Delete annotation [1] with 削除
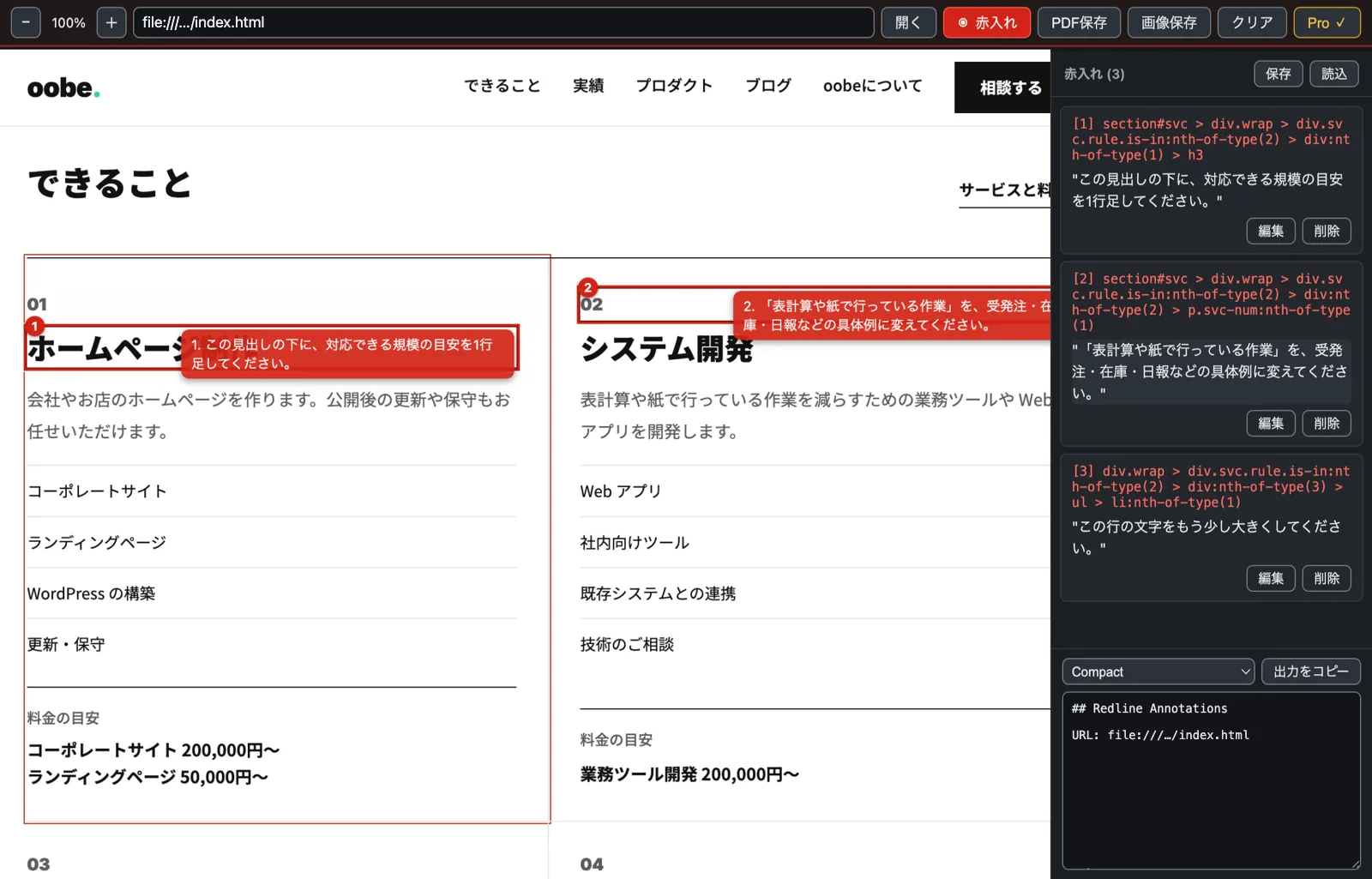The height and width of the screenshot is (879, 1372). point(1327,231)
